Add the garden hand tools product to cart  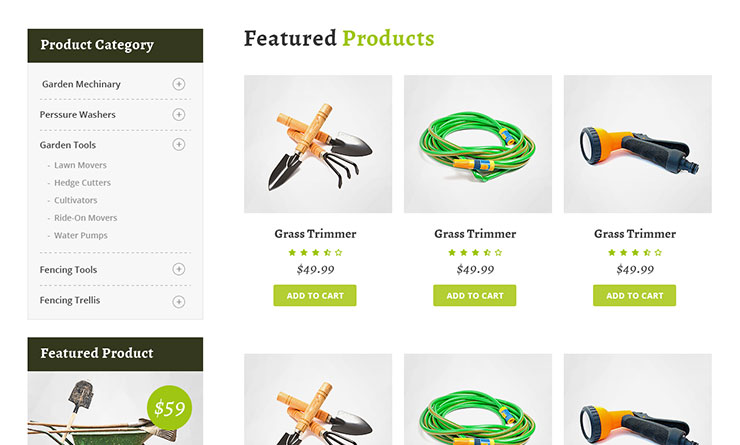pos(315,295)
